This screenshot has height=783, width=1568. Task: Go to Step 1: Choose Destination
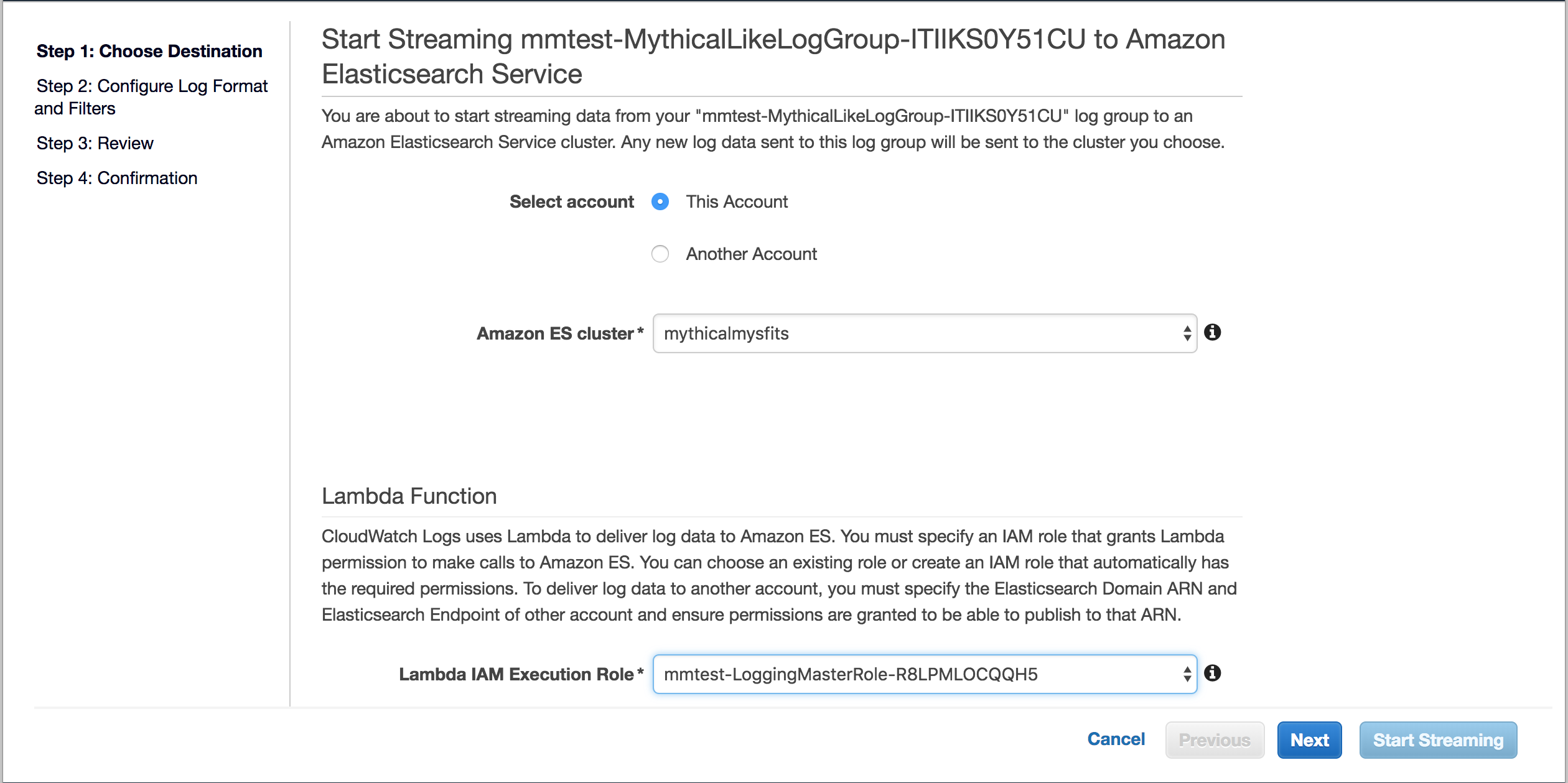(149, 51)
